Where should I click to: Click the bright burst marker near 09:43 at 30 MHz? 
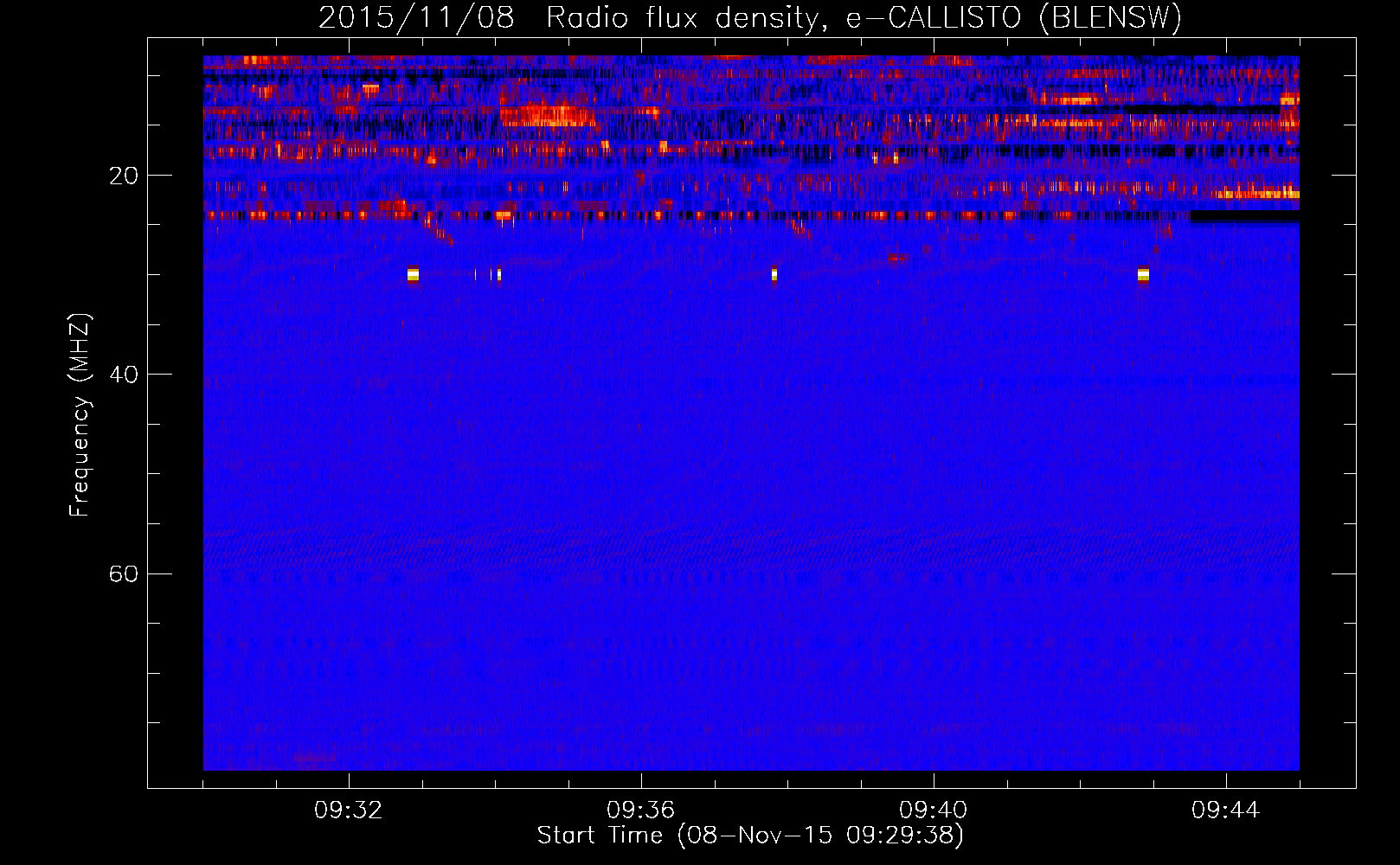[x=1143, y=274]
